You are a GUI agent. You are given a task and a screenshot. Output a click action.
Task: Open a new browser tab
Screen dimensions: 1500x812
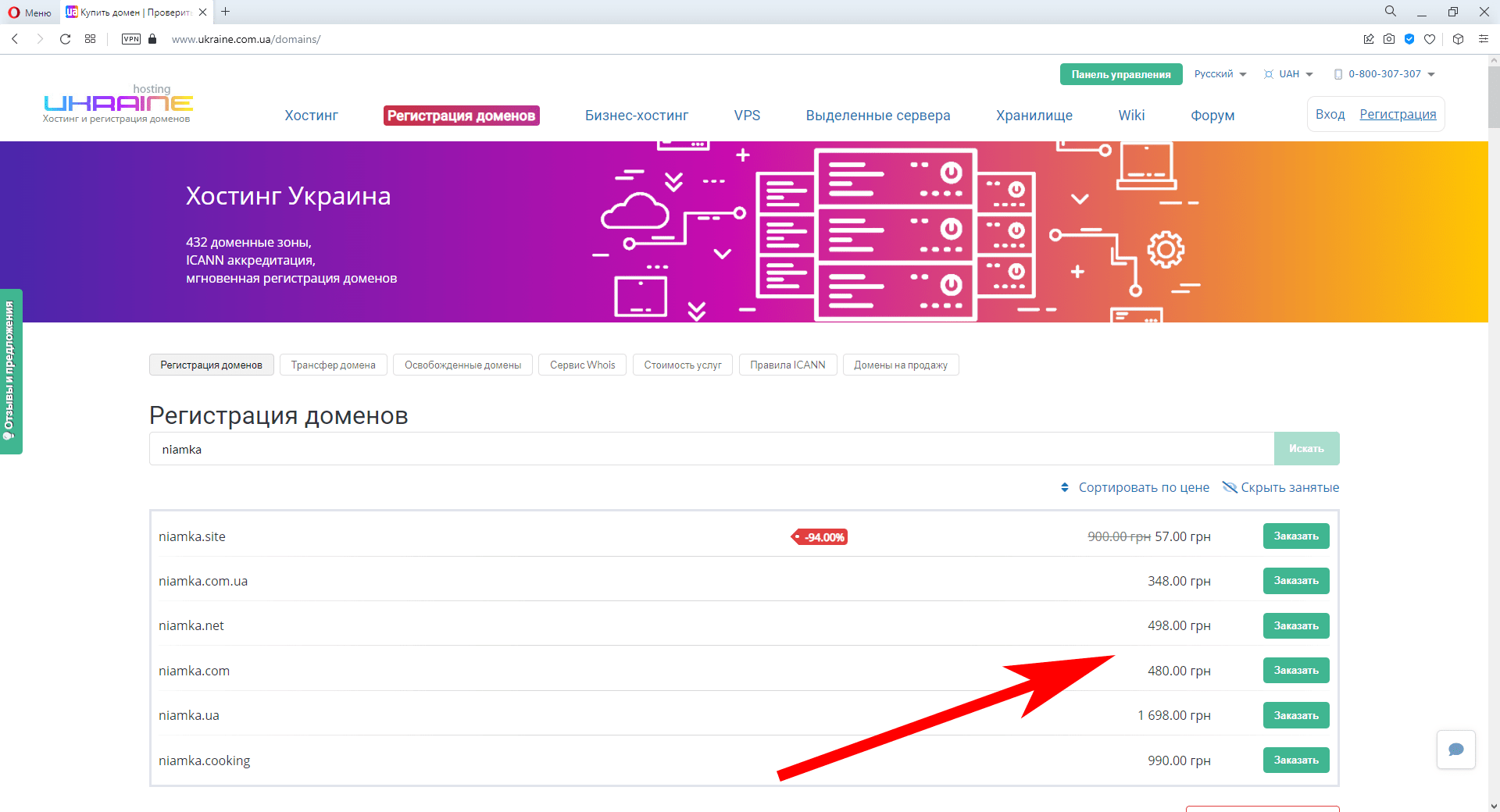tap(226, 12)
